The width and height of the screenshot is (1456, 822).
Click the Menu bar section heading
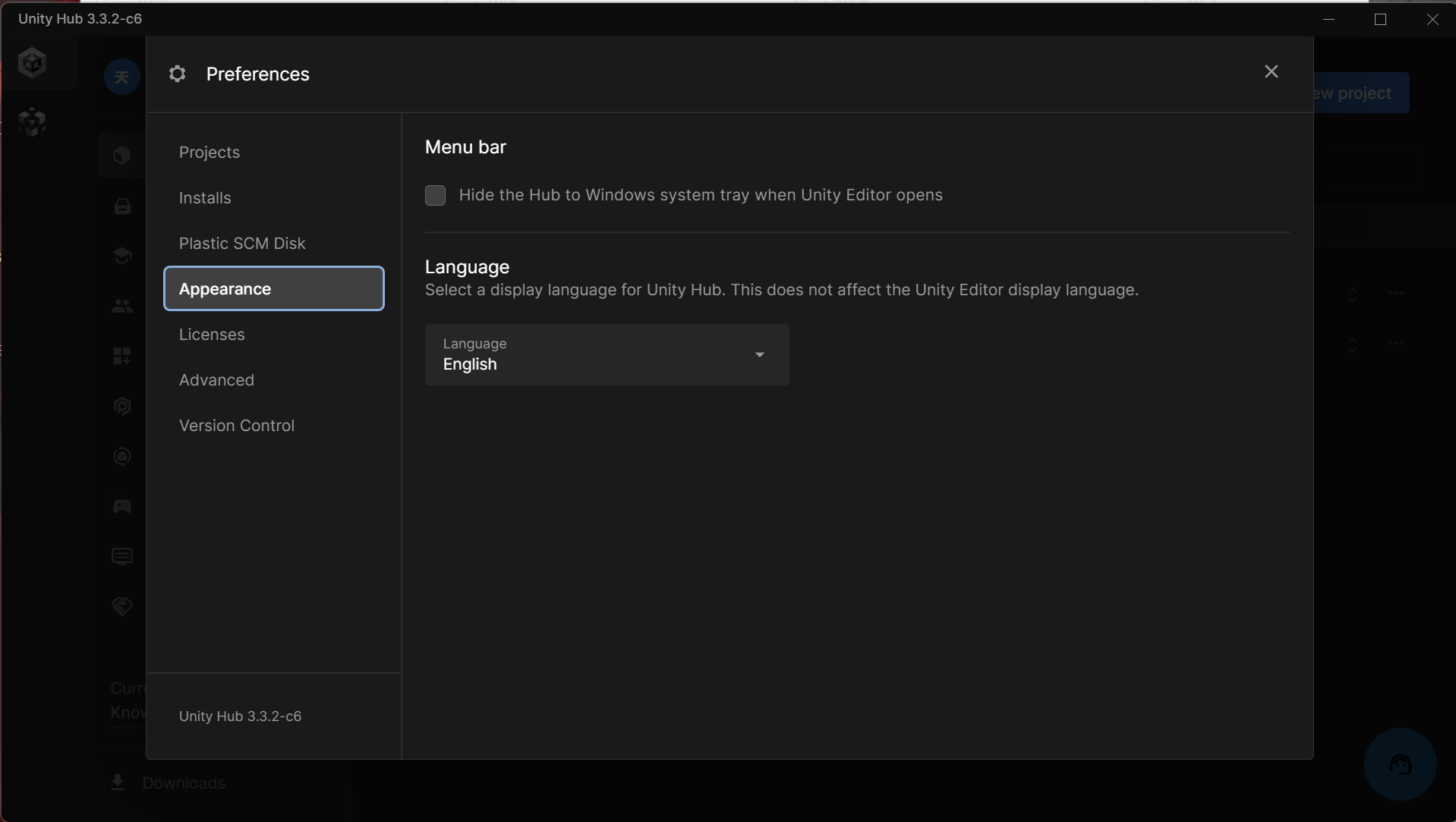pyautogui.click(x=465, y=147)
